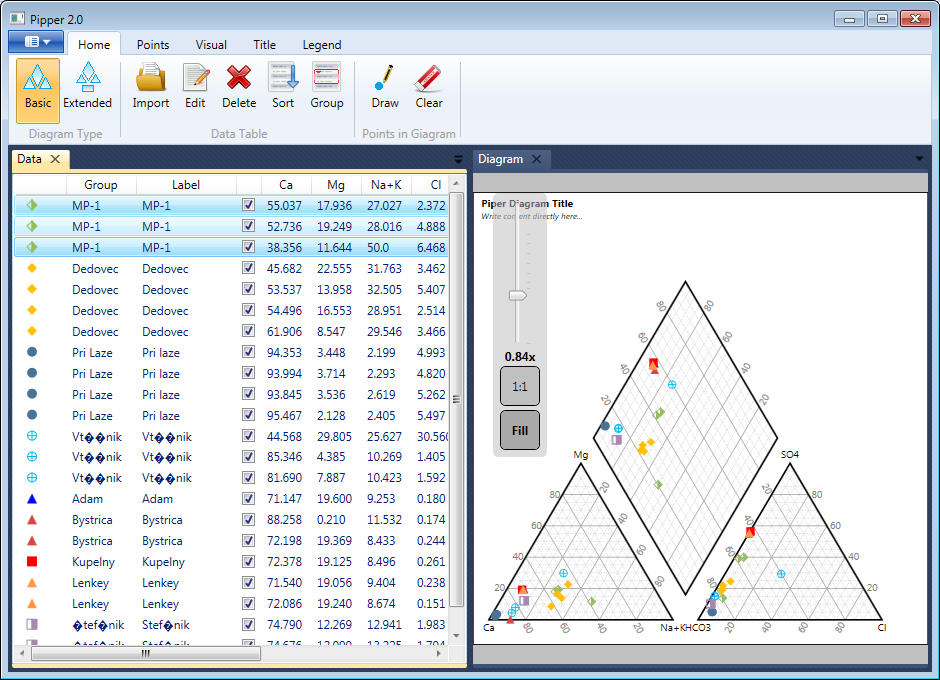940x680 pixels.
Task: Click the scroll up arrow of data table
Action: [456, 183]
